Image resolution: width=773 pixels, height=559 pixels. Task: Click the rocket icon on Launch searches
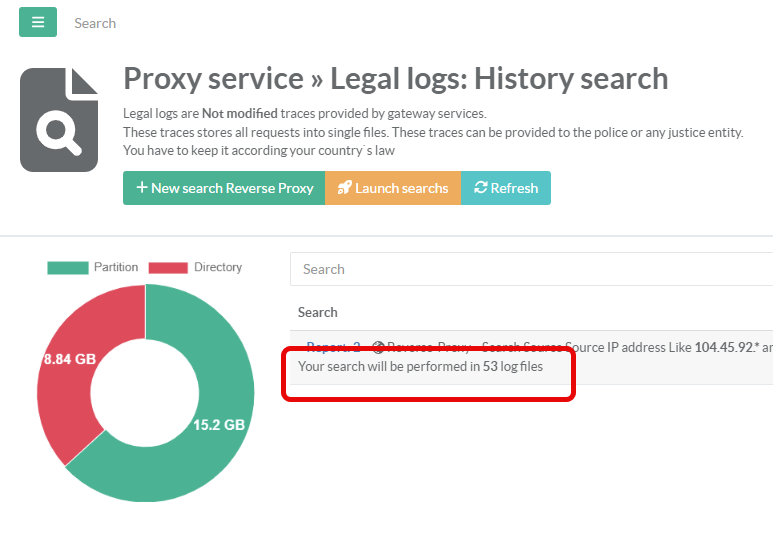[344, 188]
